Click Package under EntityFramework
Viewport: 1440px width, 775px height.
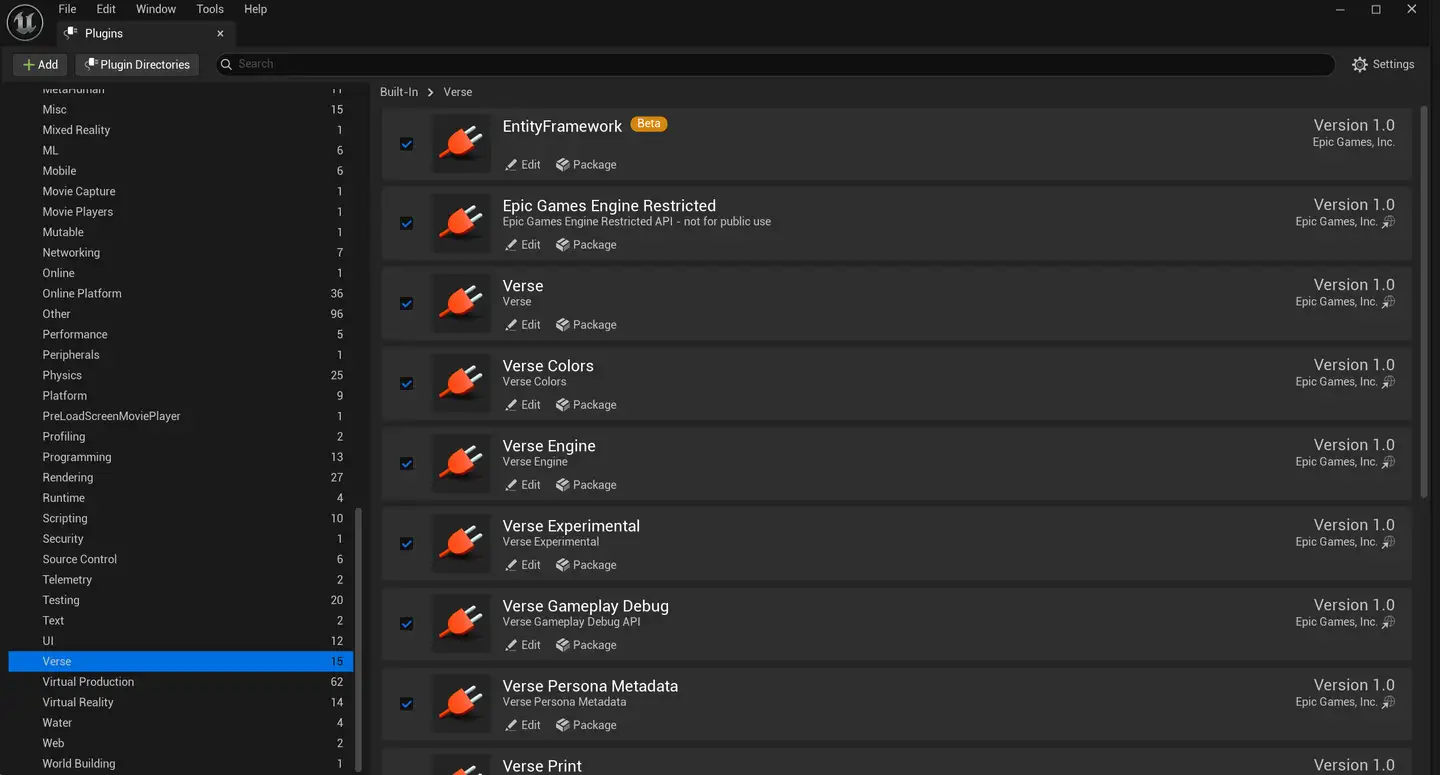coord(586,165)
